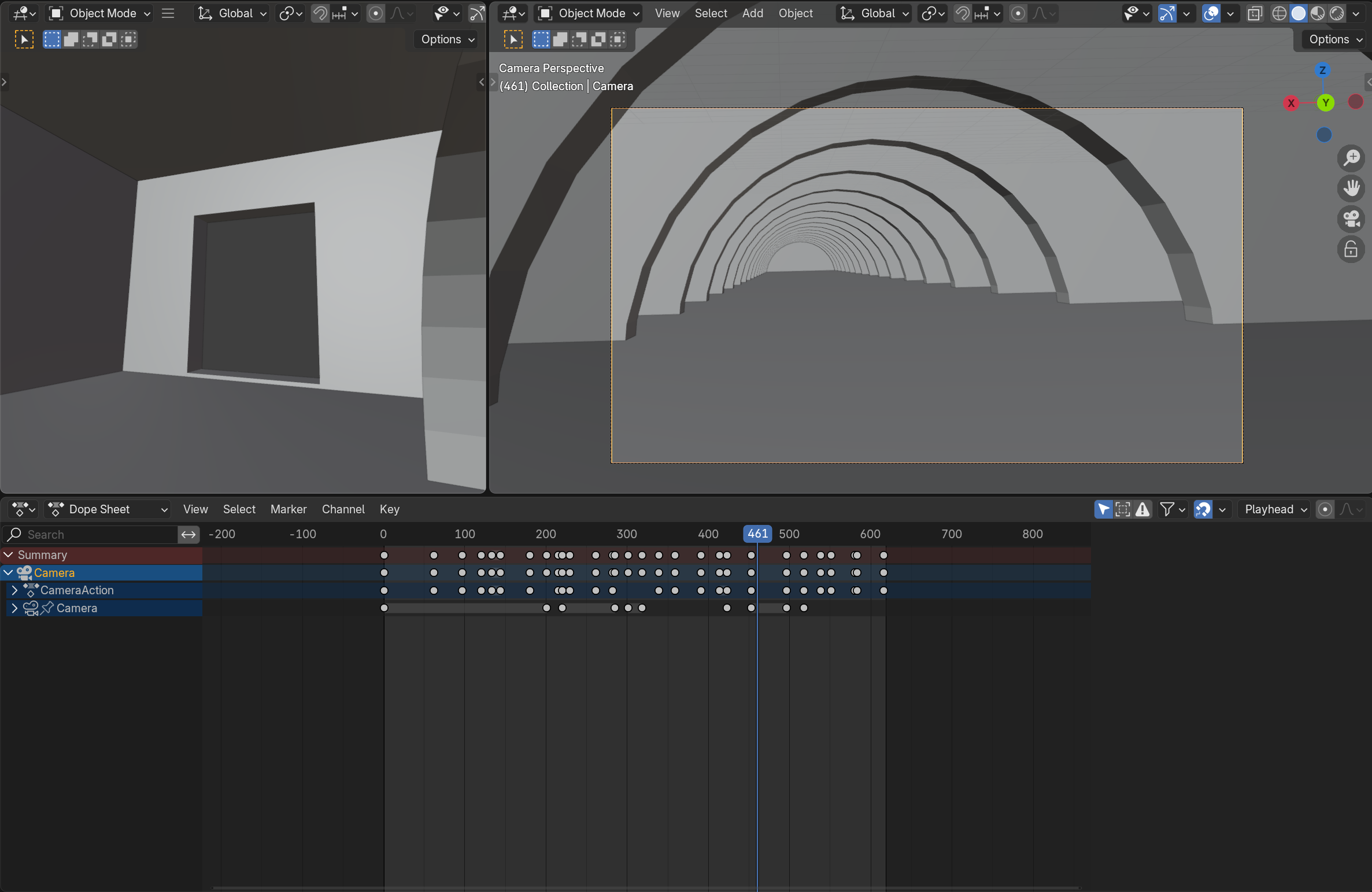Expand the CameraAction channel
The image size is (1372, 892).
point(14,590)
